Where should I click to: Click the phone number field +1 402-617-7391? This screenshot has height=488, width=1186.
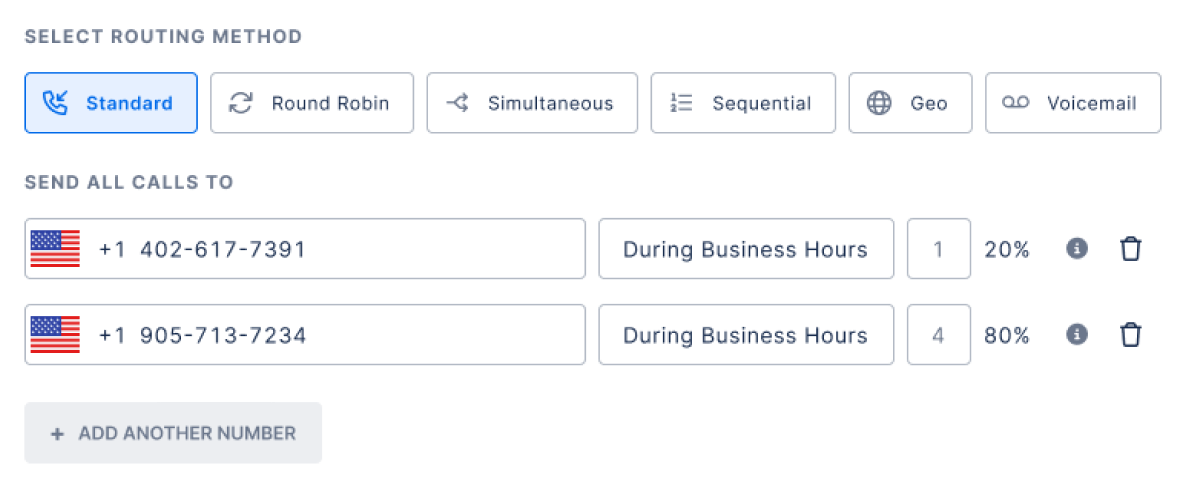pyautogui.click(x=305, y=249)
